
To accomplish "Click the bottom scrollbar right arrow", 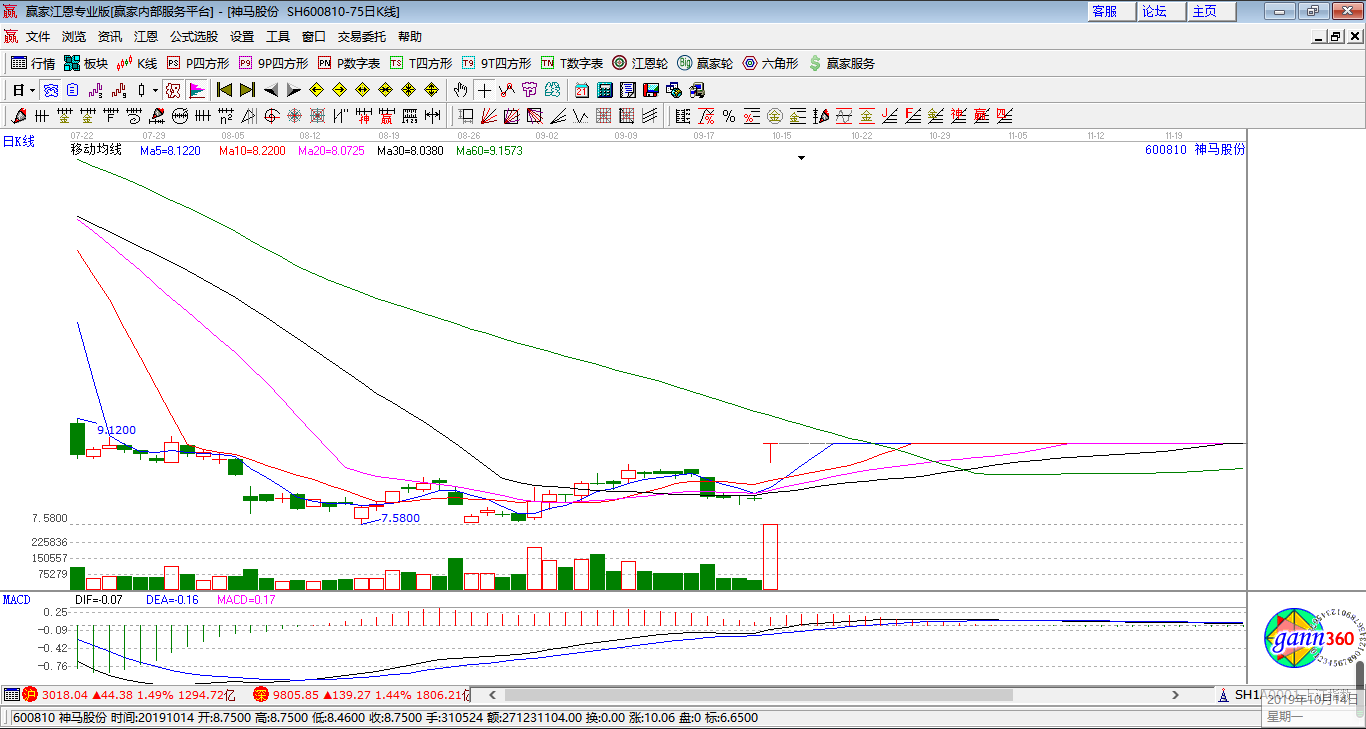I will (1177, 695).
